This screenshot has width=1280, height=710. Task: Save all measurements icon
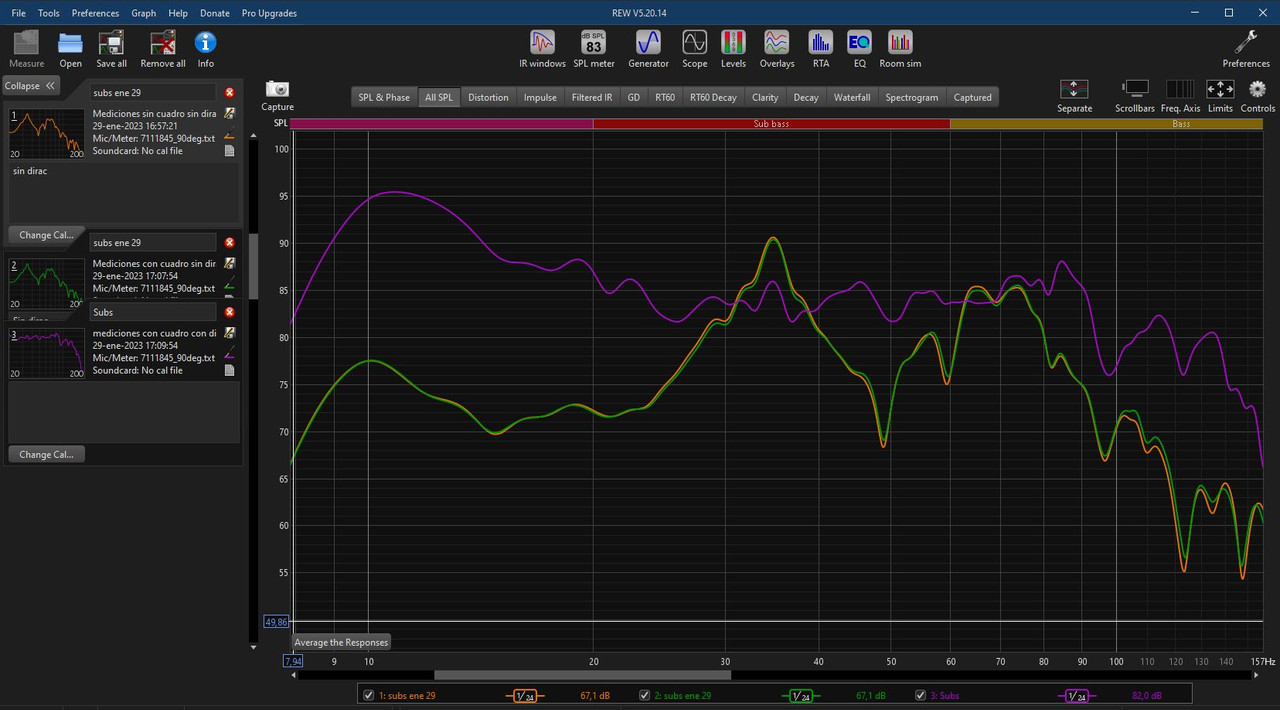[111, 49]
